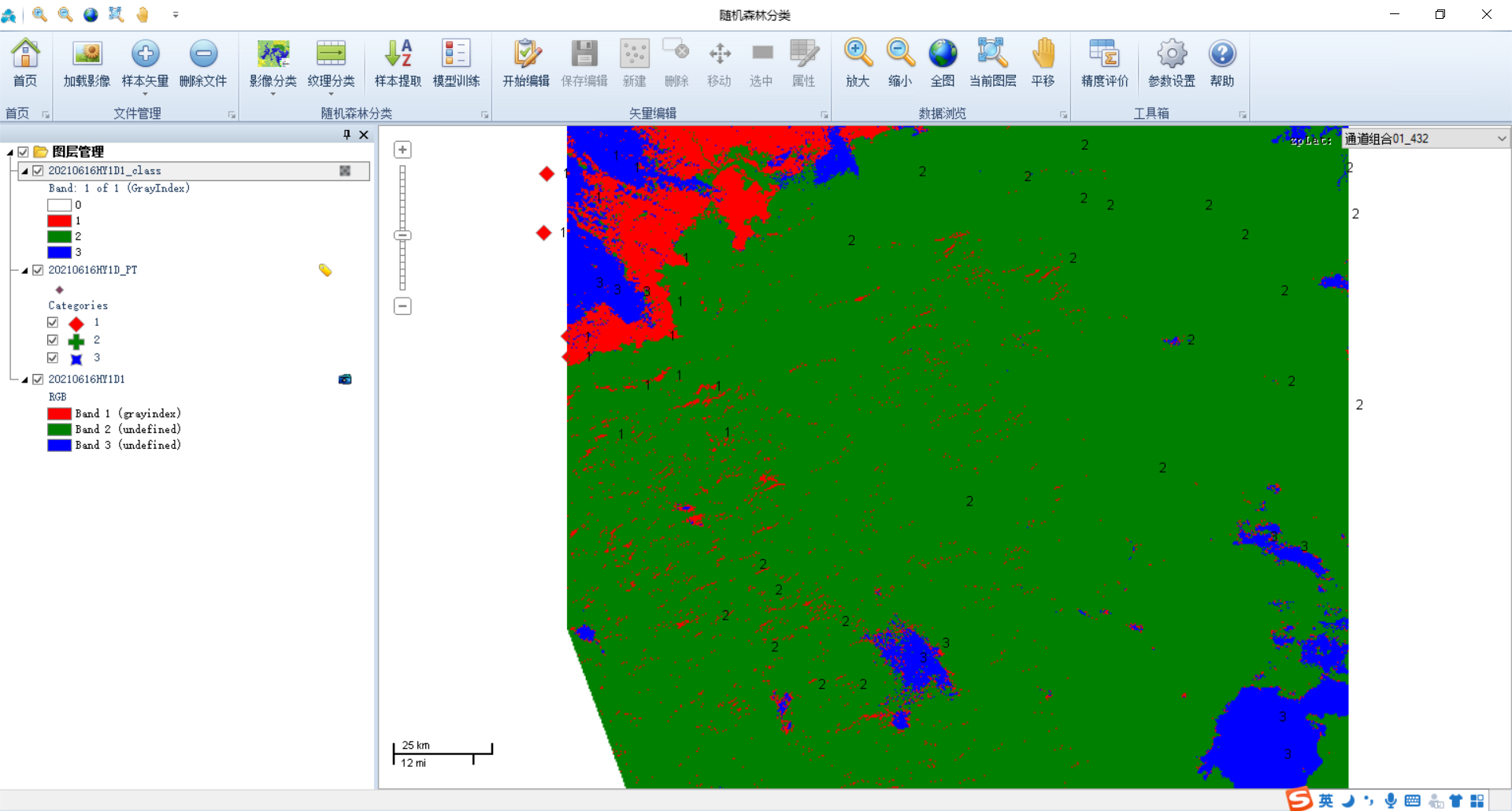
Task: Click the Band 2 green color swatch
Action: pyautogui.click(x=59, y=429)
